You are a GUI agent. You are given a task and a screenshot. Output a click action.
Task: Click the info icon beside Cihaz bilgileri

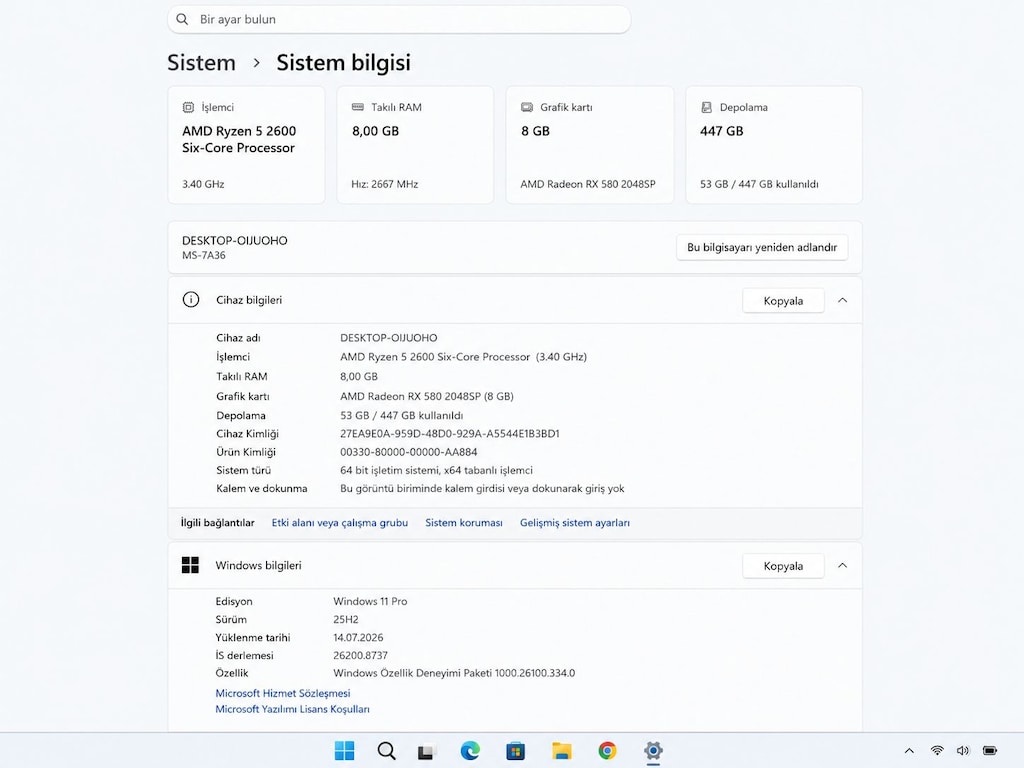coord(191,300)
